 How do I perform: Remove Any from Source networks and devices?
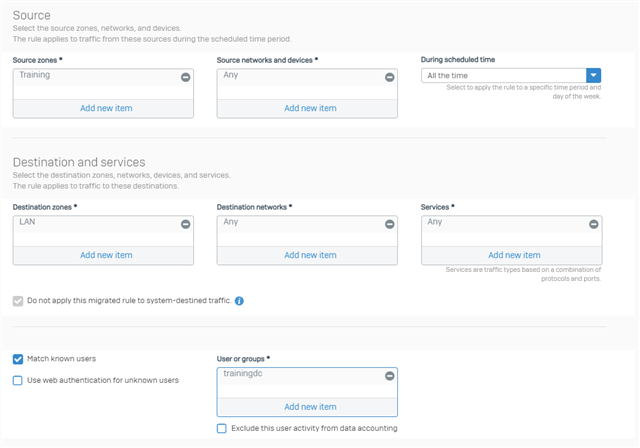pyautogui.click(x=389, y=77)
